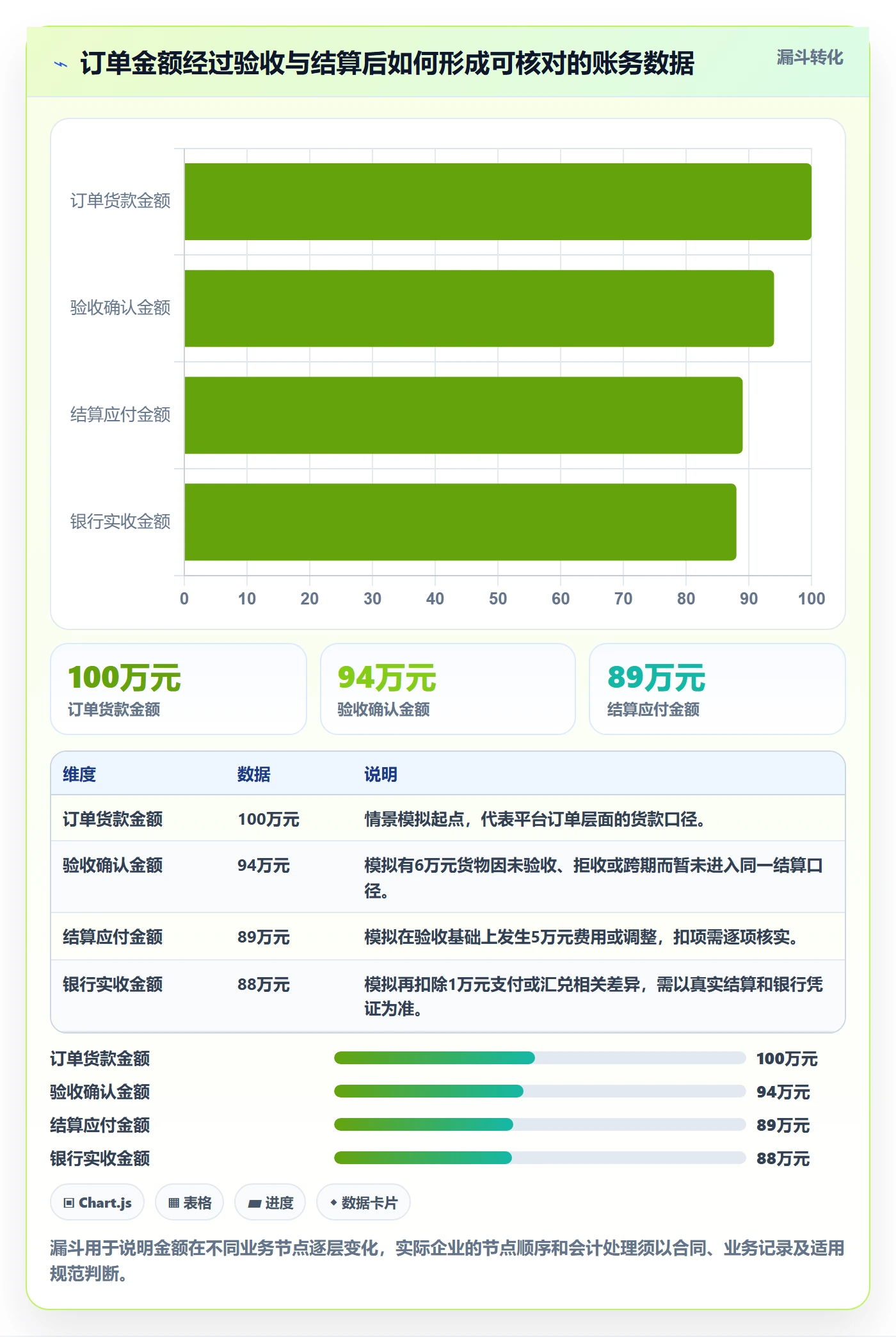Viewport: 896px width, 1337px height.
Task: Click the diamond icon on 数据卡片 chip
Action: 333,1203
